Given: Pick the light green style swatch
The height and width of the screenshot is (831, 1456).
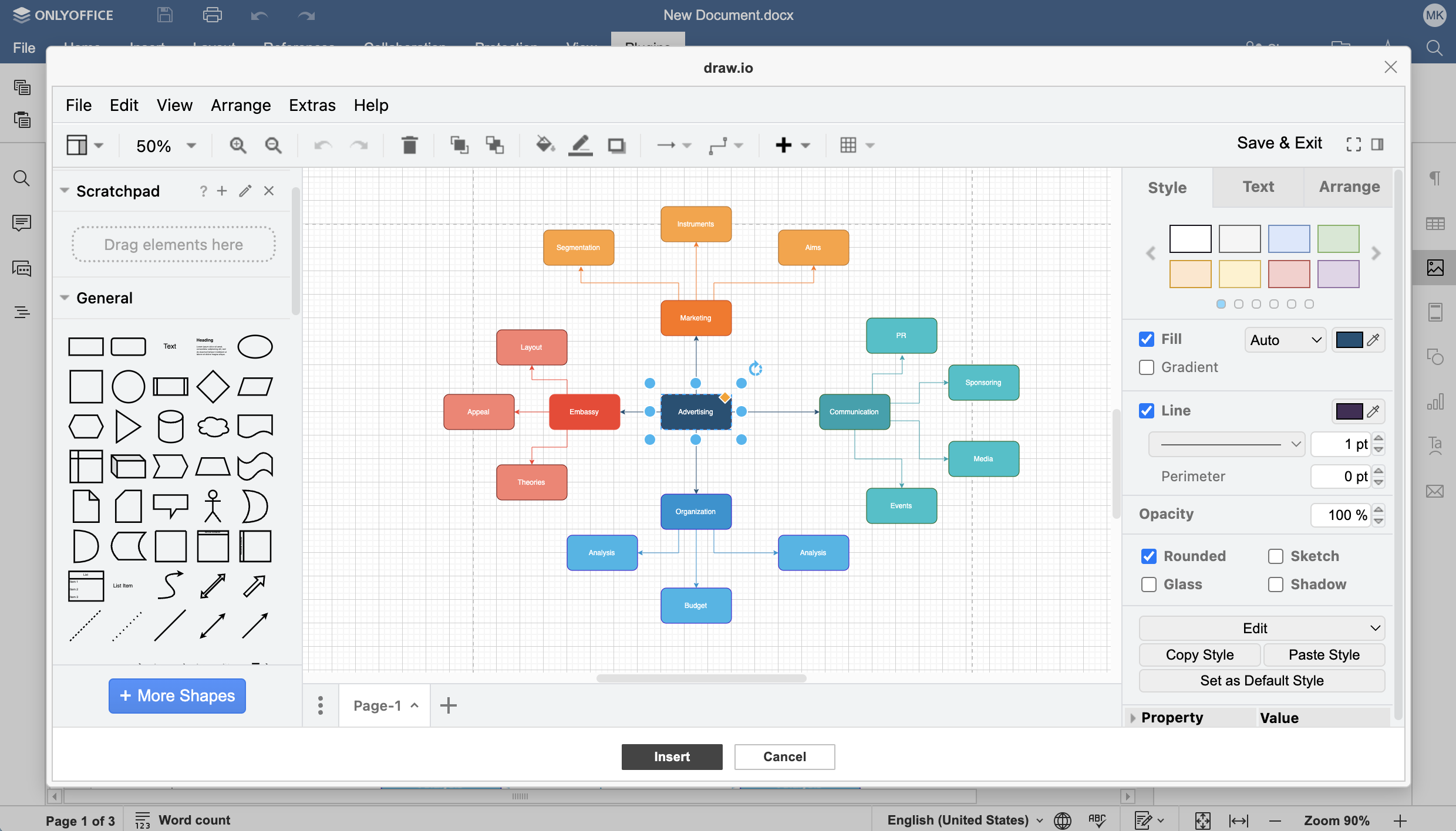Looking at the screenshot, I should pyautogui.click(x=1338, y=239).
